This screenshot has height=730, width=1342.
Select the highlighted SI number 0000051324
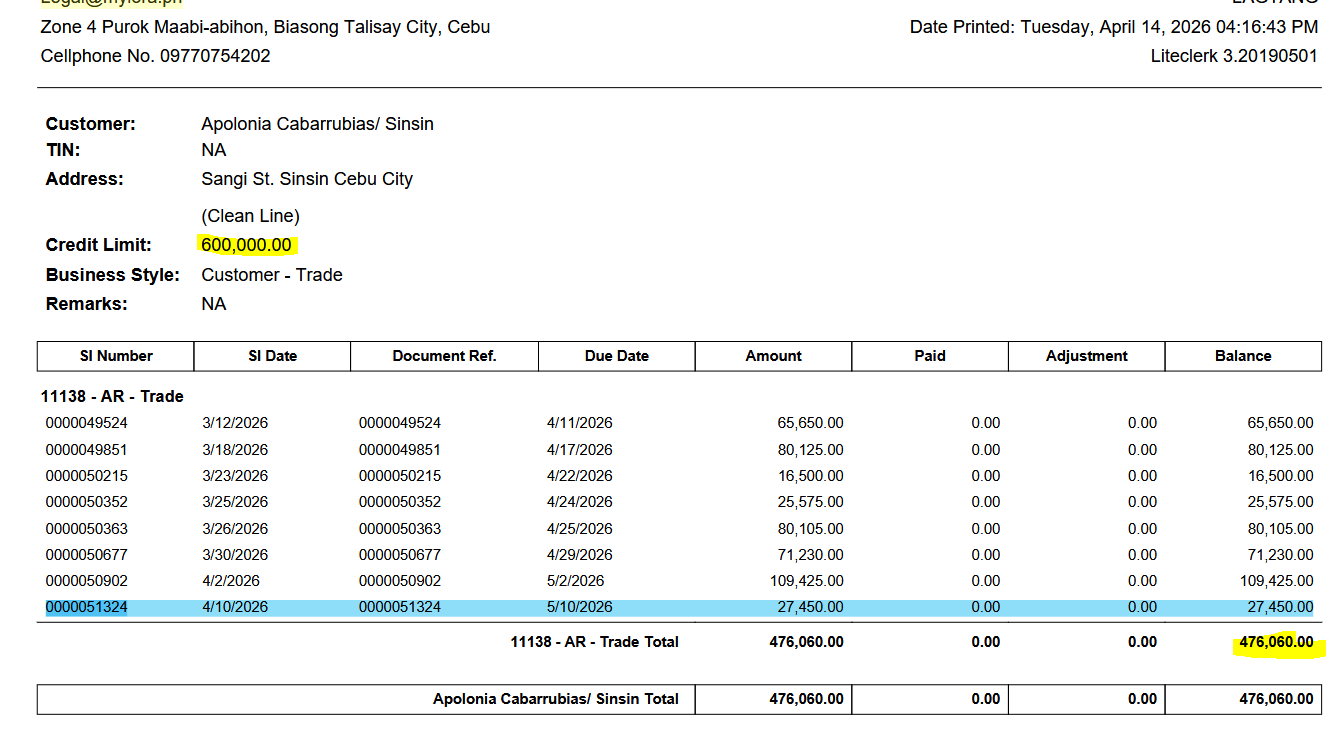click(x=87, y=607)
